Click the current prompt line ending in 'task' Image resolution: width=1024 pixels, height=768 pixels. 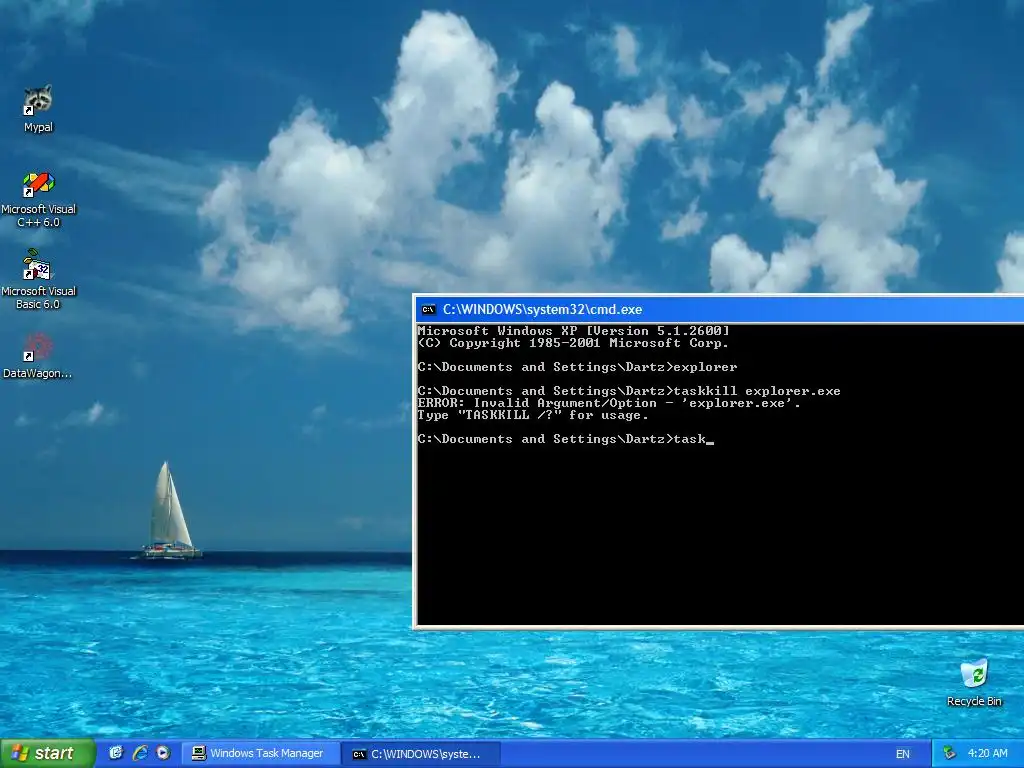(566, 440)
